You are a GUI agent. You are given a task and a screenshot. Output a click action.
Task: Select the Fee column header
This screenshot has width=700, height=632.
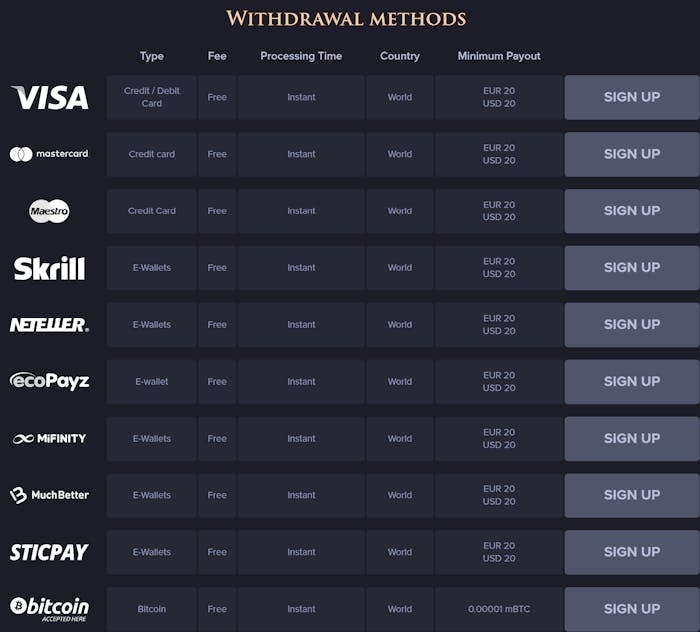click(x=217, y=56)
